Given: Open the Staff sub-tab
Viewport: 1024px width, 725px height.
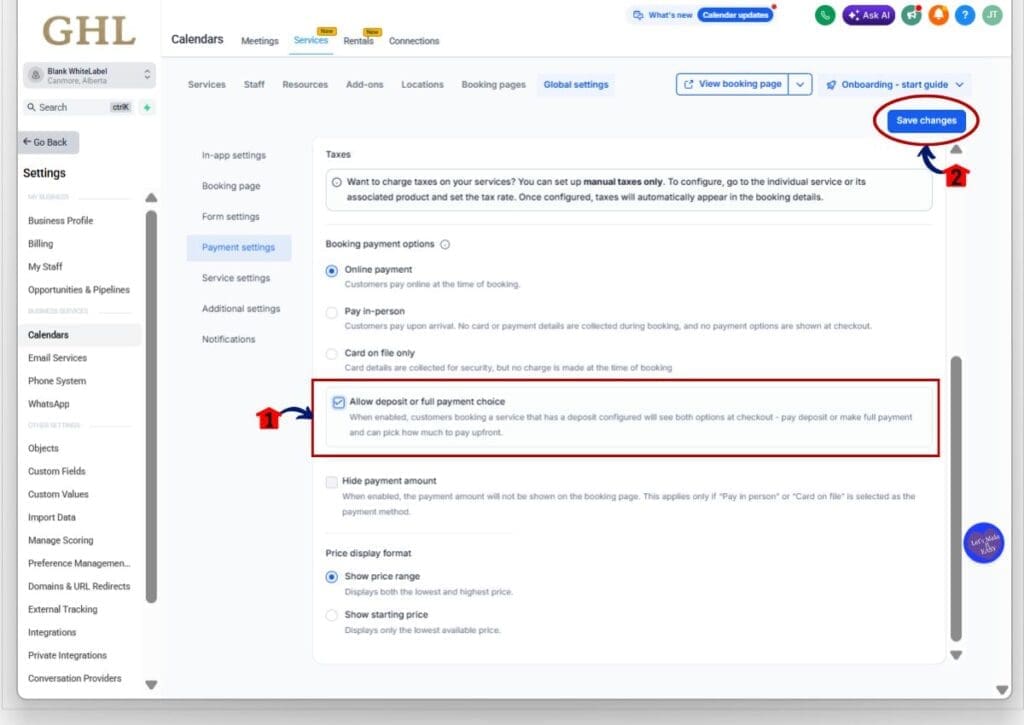Looking at the screenshot, I should point(254,85).
